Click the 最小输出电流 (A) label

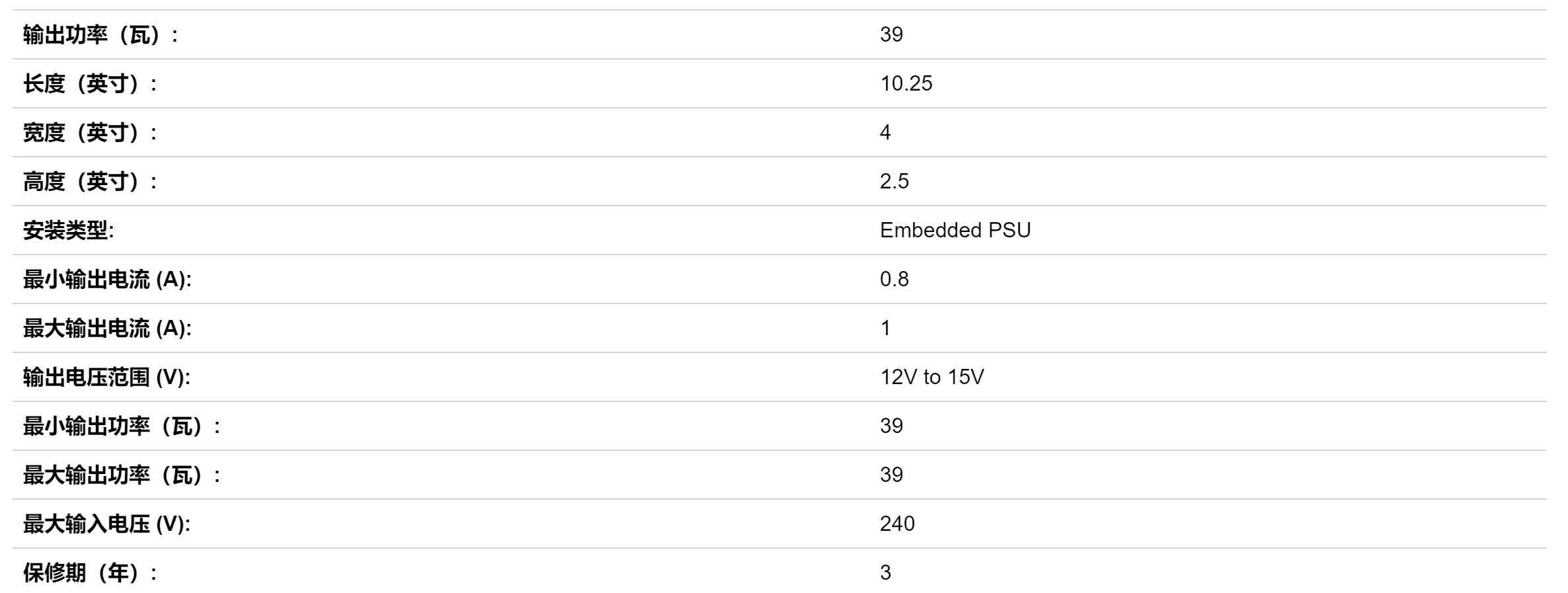pos(107,280)
